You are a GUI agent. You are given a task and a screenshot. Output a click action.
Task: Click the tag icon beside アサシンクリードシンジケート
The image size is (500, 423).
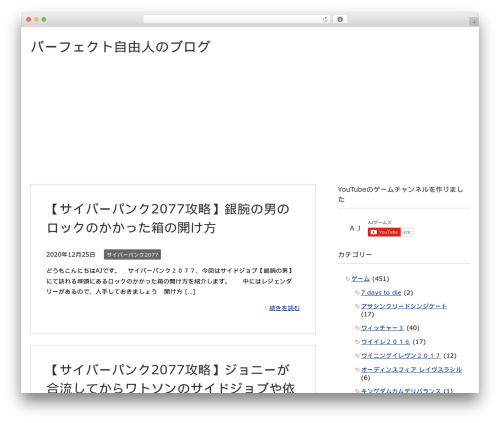point(357,307)
